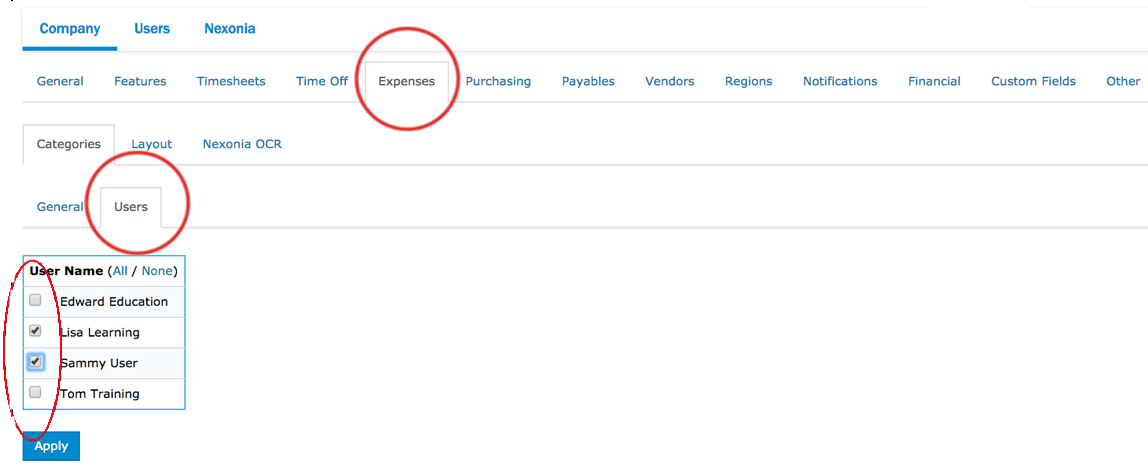The width and height of the screenshot is (1148, 476).
Task: Open the Vendors tab
Action: (669, 82)
